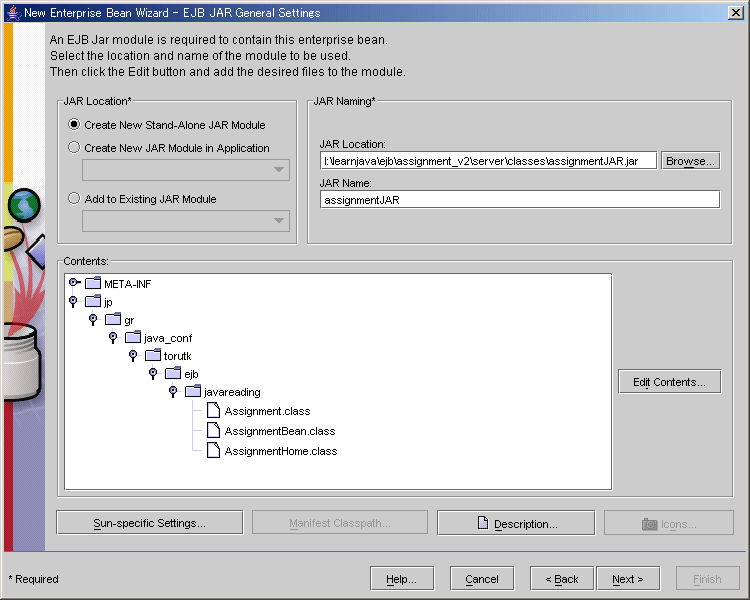Click the gr folder icon

coord(113,319)
